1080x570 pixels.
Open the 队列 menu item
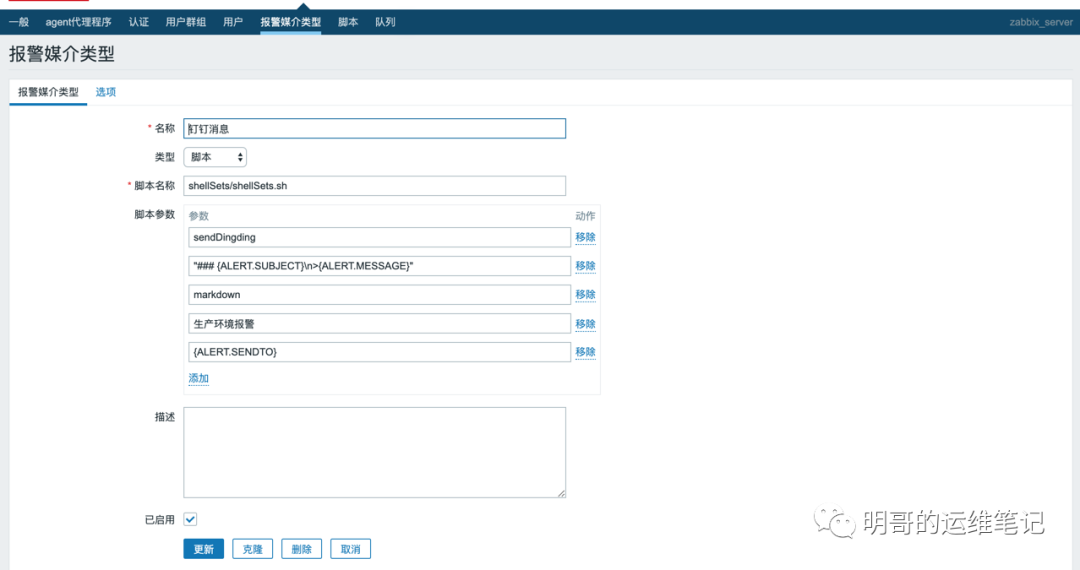385,22
